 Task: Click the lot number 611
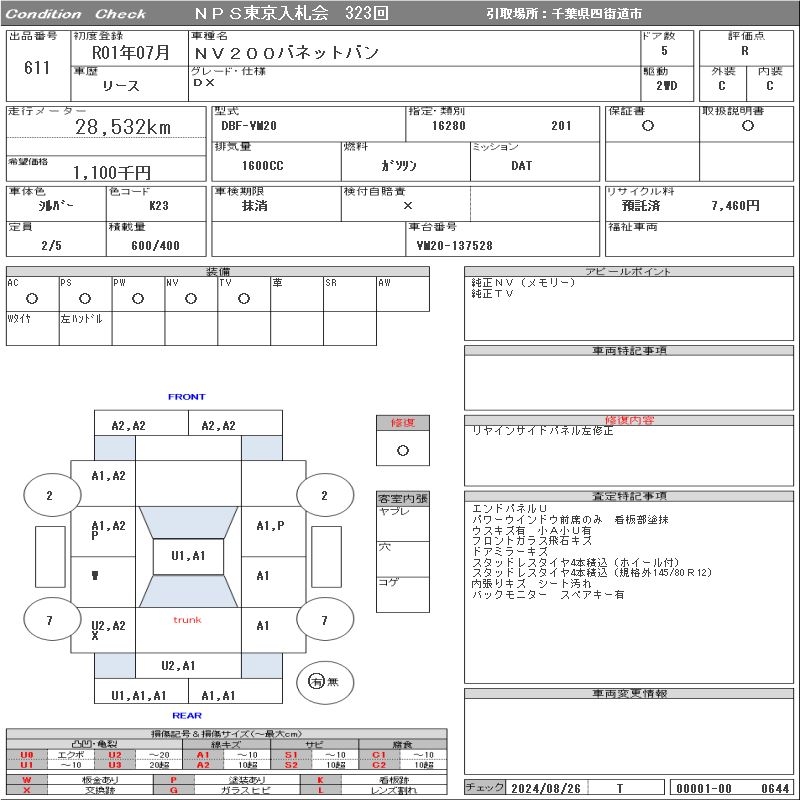(37, 67)
